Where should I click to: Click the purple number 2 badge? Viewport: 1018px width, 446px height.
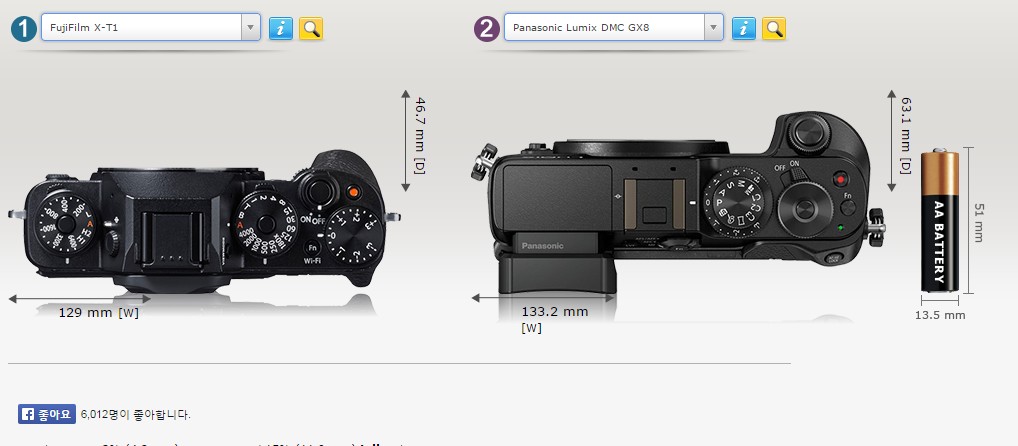487,29
